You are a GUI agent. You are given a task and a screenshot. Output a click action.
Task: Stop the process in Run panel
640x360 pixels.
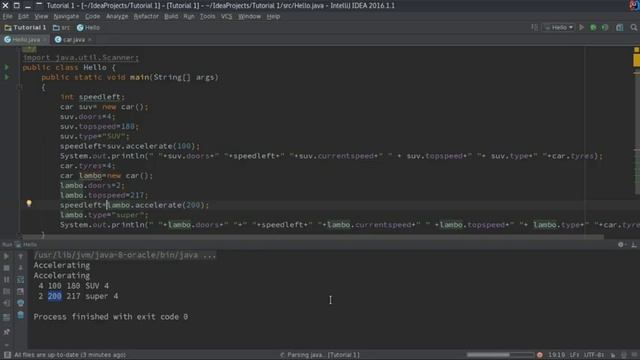7,268
